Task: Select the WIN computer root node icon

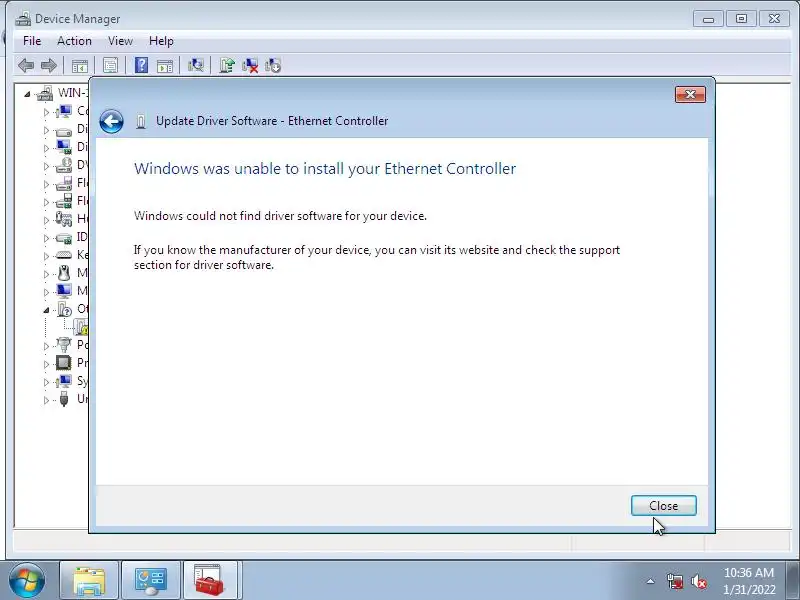Action: pyautogui.click(x=45, y=93)
